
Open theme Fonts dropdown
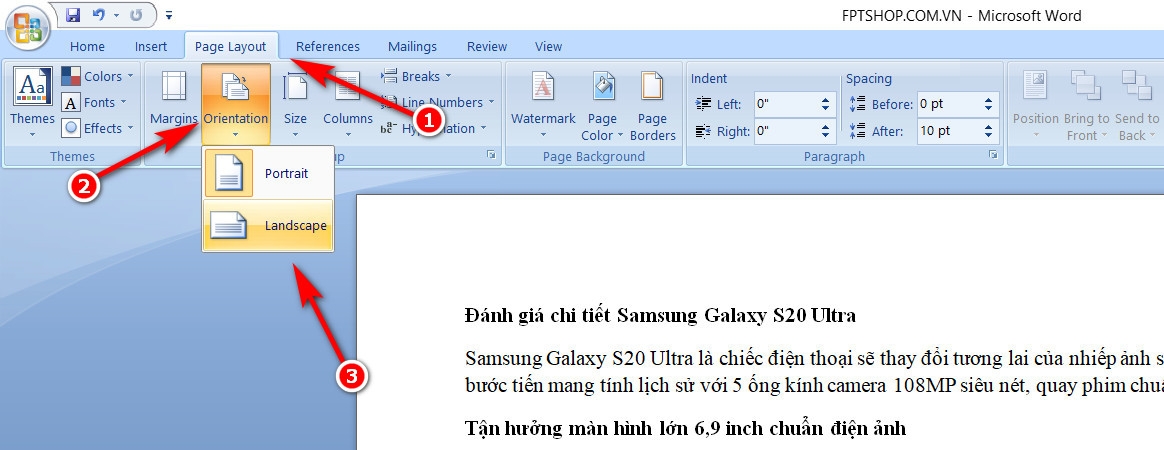pyautogui.click(x=94, y=102)
